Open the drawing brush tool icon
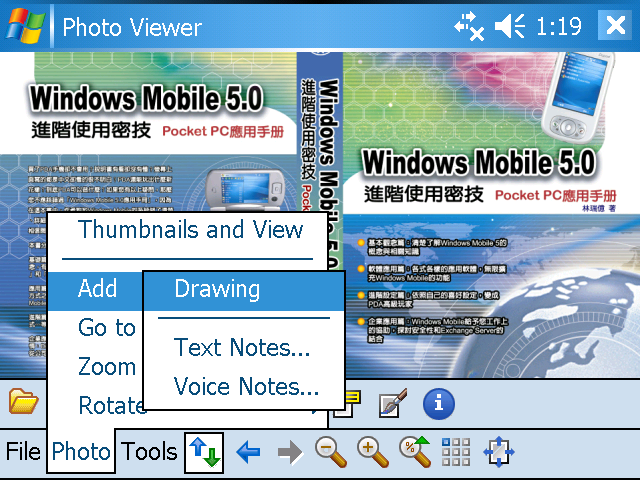 coord(393,403)
